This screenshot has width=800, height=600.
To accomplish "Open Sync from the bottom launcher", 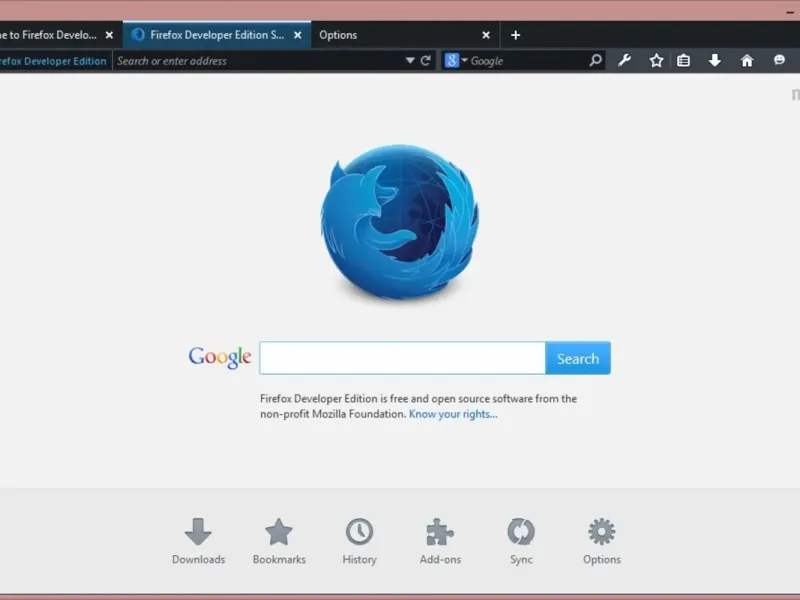I will [x=521, y=542].
